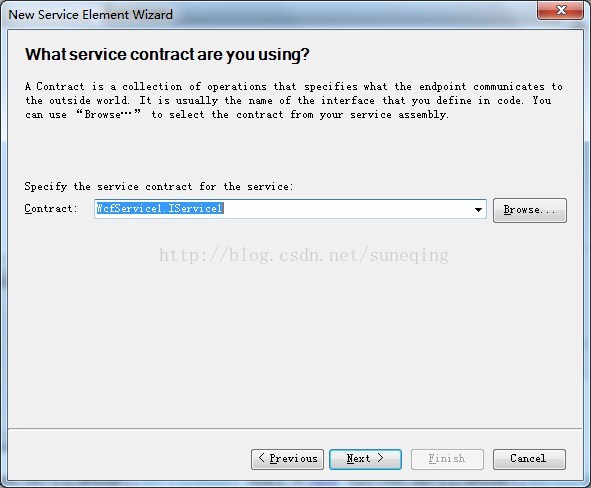Click the right chevron on Next button
Viewport: 591px width, 488px height.
point(380,458)
